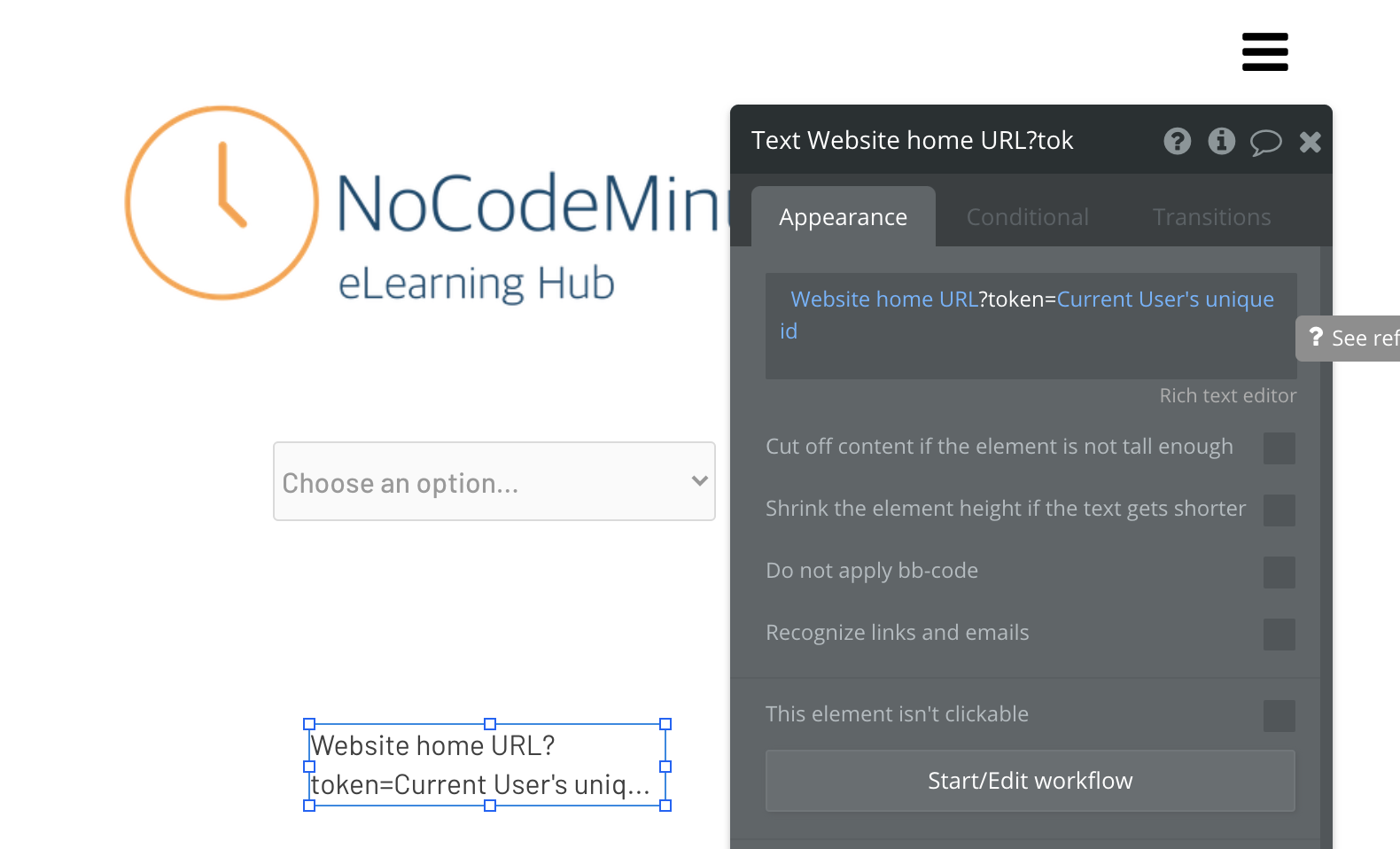Switch to the Transitions tab
The image size is (1400, 849).
pos(1211,217)
